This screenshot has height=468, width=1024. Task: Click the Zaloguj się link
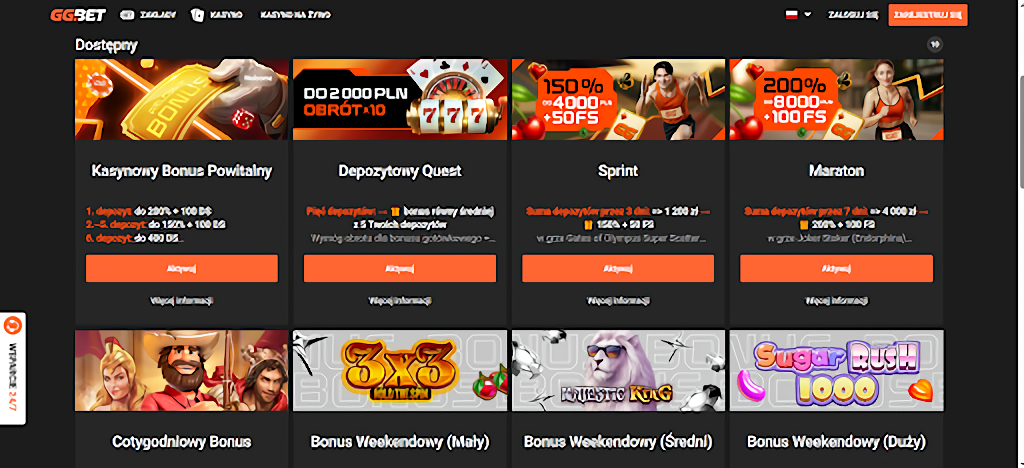[852, 14]
